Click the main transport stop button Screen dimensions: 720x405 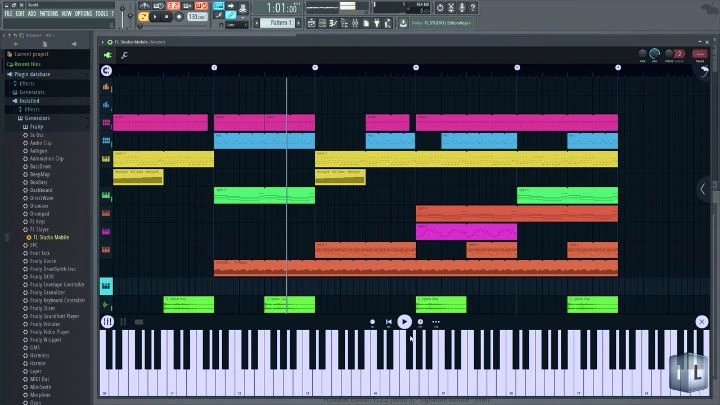167,17
